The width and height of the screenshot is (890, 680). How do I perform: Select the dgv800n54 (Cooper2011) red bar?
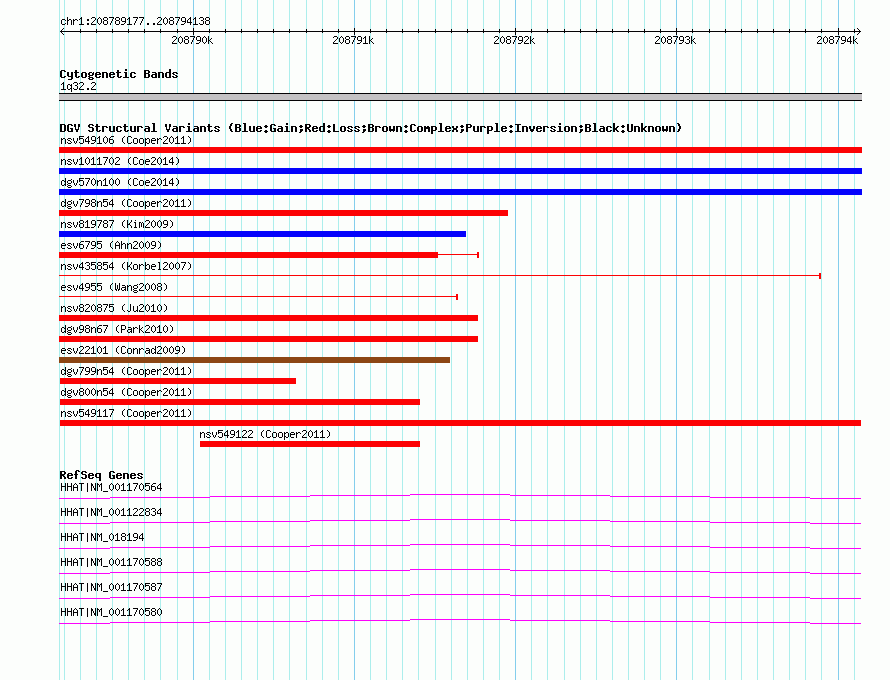tap(240, 402)
